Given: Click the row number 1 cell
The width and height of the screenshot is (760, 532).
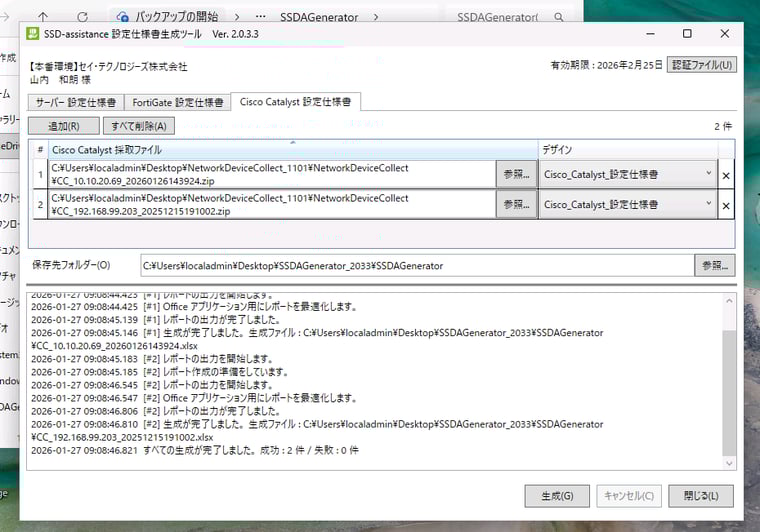Looking at the screenshot, I should point(40,174).
